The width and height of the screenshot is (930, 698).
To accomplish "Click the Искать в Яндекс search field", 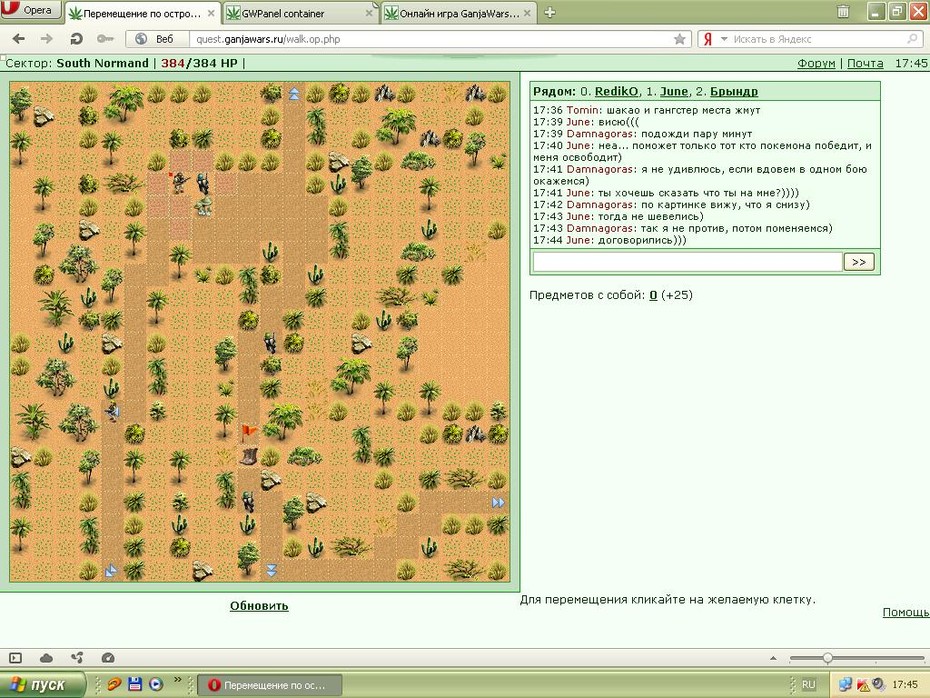I will pyautogui.click(x=817, y=39).
